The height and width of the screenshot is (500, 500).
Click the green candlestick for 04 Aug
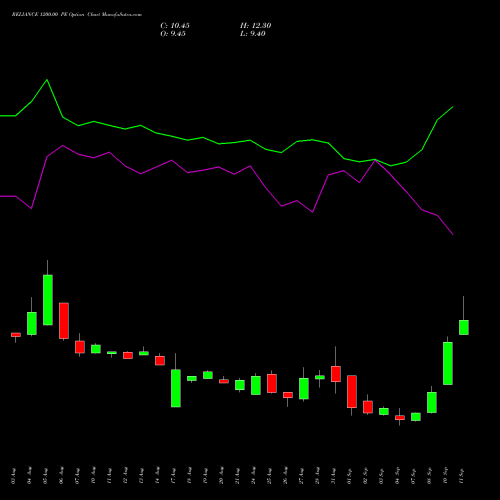(x=32, y=323)
